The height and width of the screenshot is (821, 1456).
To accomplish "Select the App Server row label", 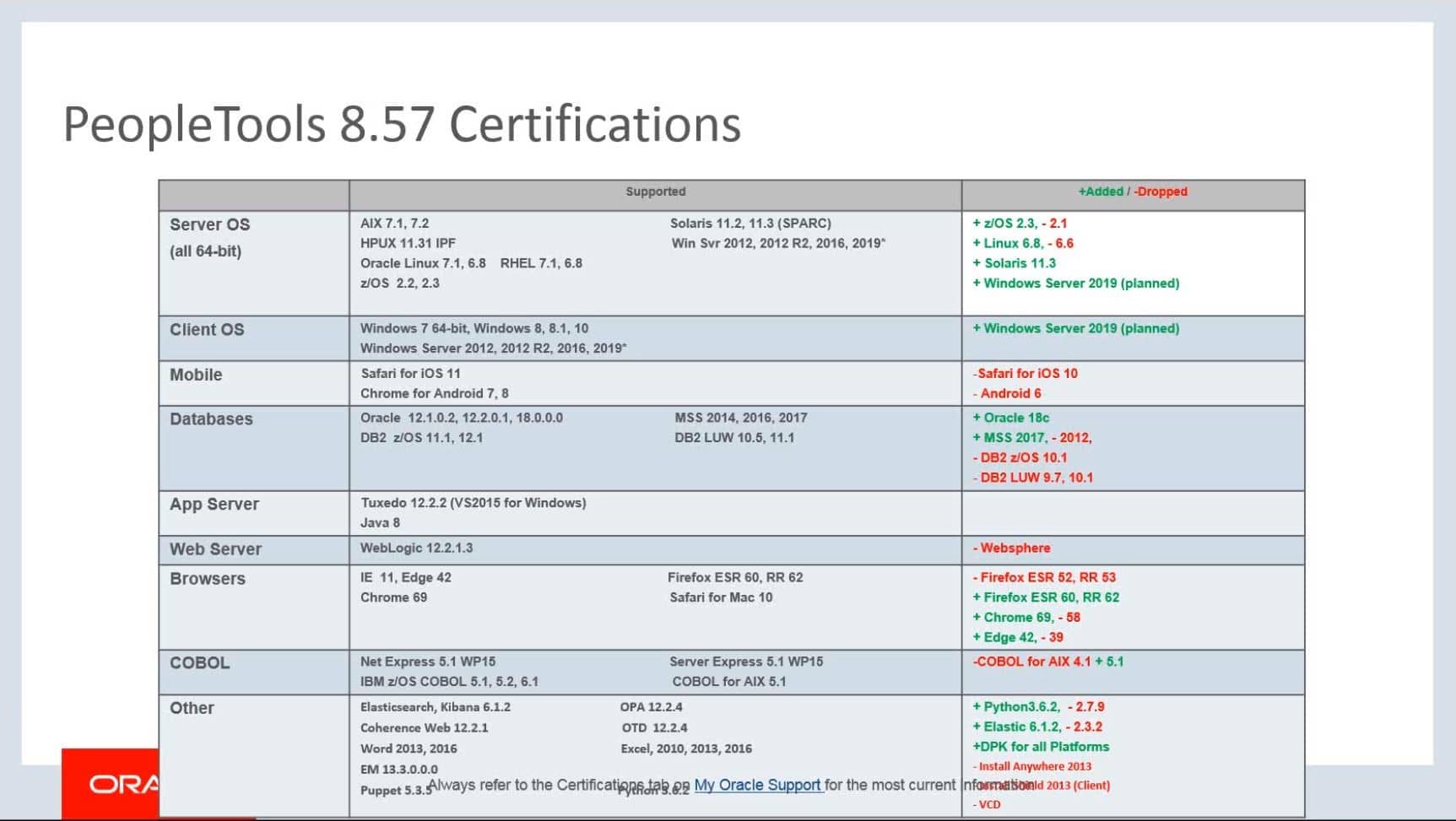I will point(214,504).
